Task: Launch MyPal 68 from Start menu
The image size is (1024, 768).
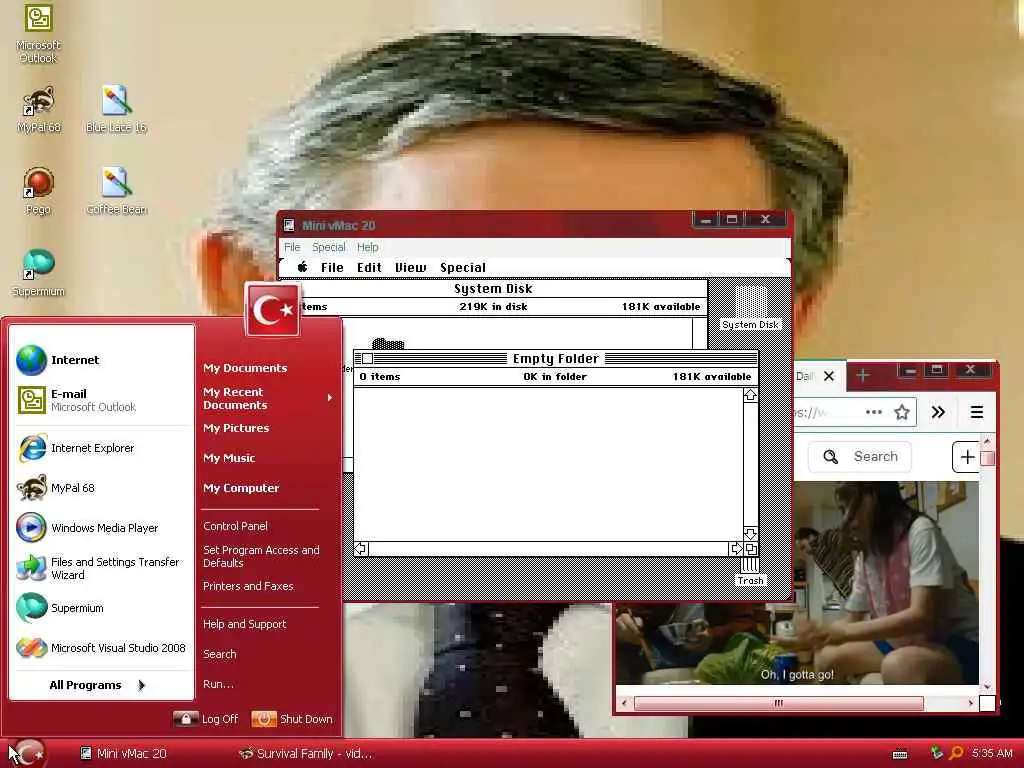Action: point(103,488)
